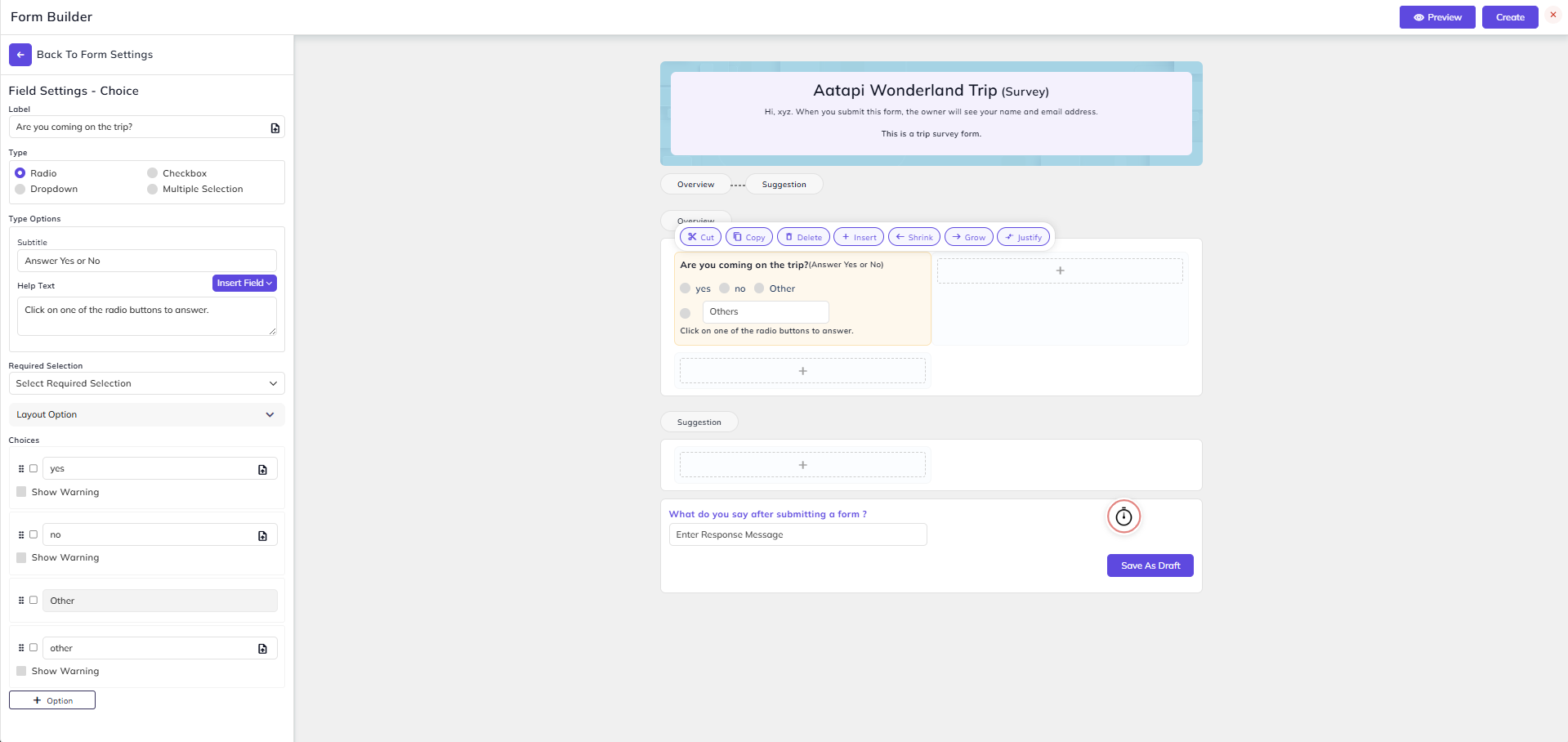Expand the Layout Option section

click(x=147, y=414)
